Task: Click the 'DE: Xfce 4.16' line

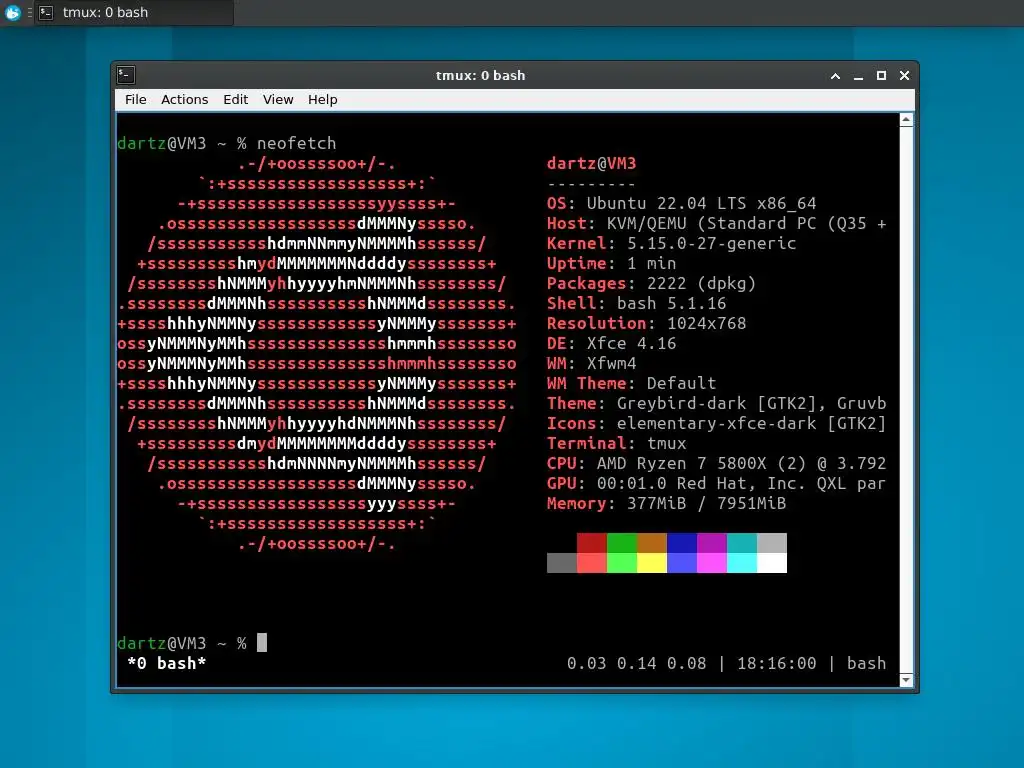Action: point(611,344)
